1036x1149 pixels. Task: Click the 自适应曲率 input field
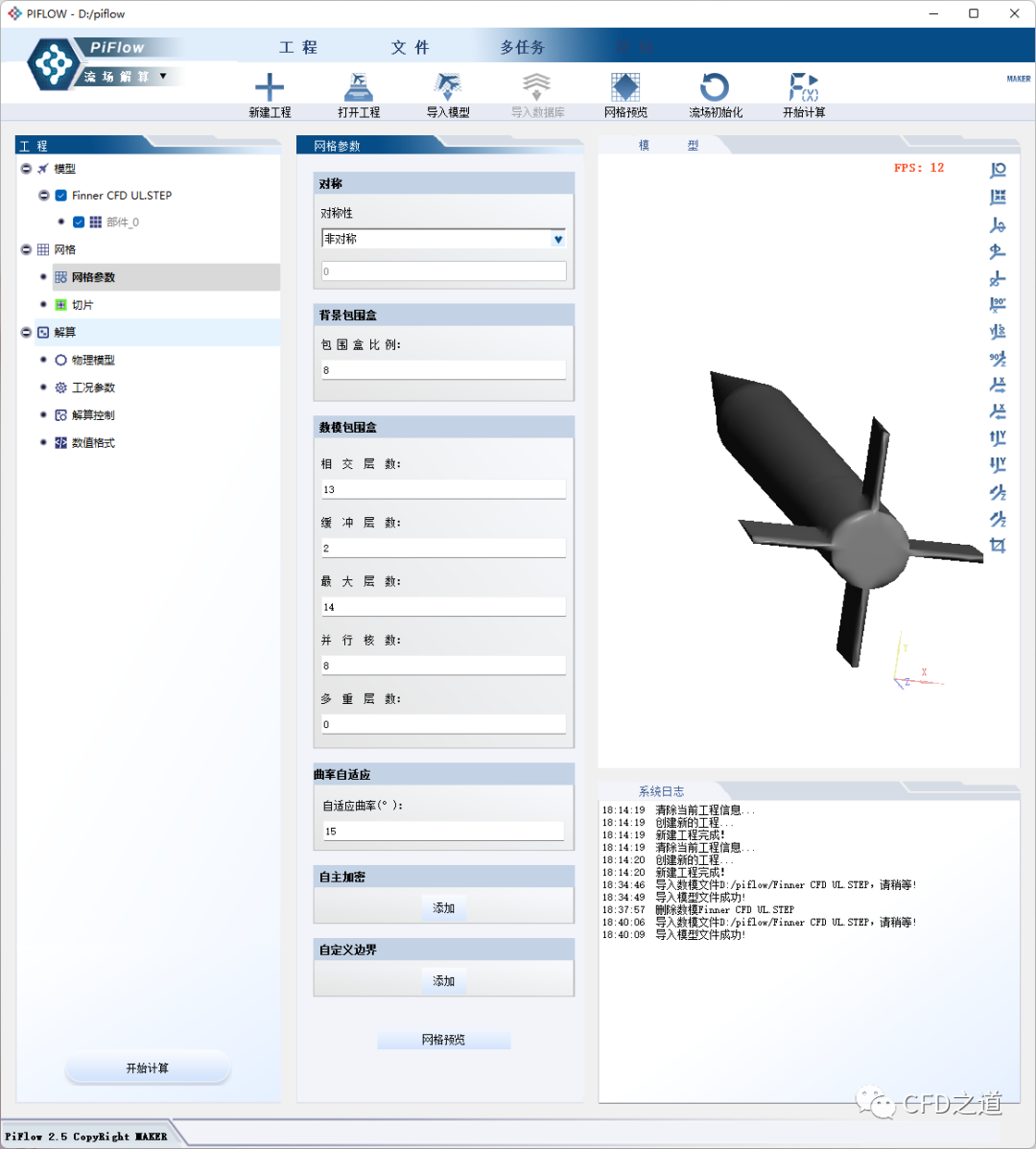point(443,831)
